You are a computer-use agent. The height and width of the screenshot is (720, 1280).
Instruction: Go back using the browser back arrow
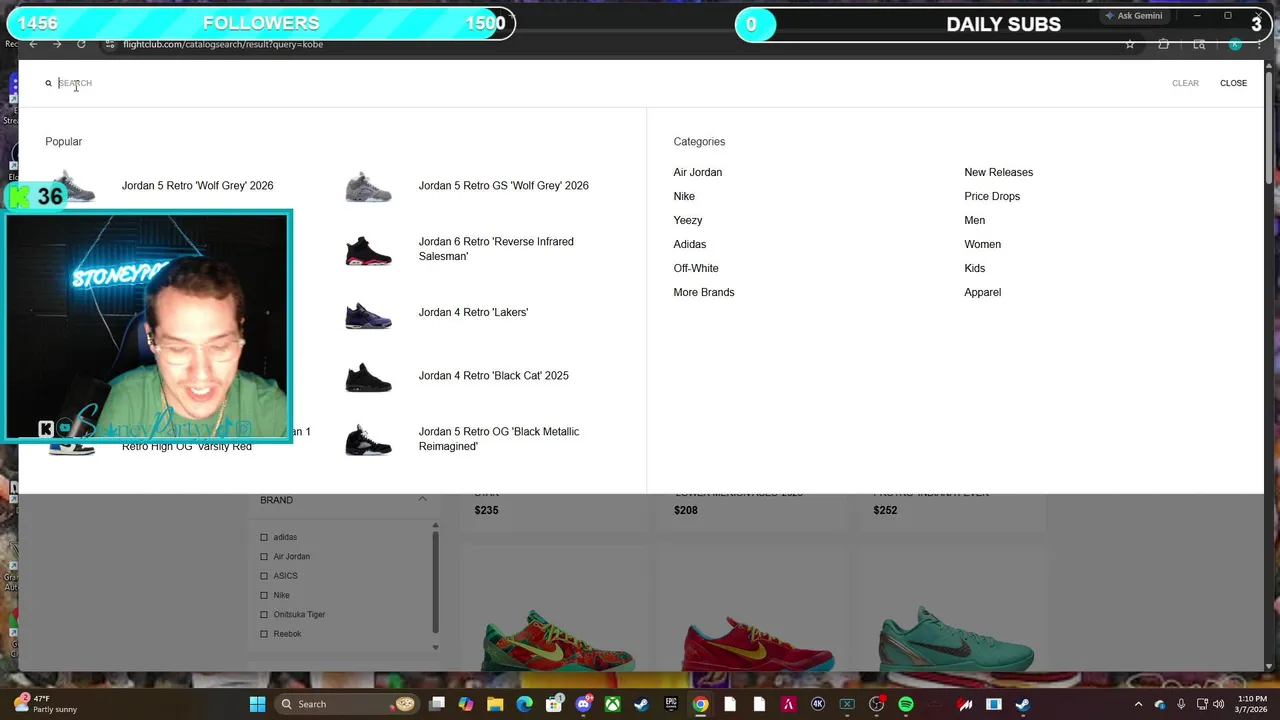33,44
